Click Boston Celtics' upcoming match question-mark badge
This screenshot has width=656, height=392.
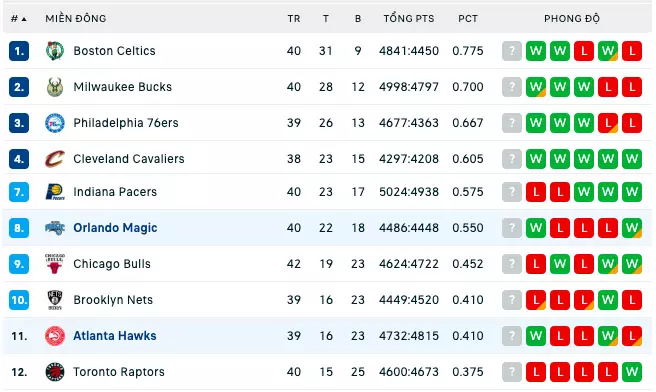(x=512, y=51)
